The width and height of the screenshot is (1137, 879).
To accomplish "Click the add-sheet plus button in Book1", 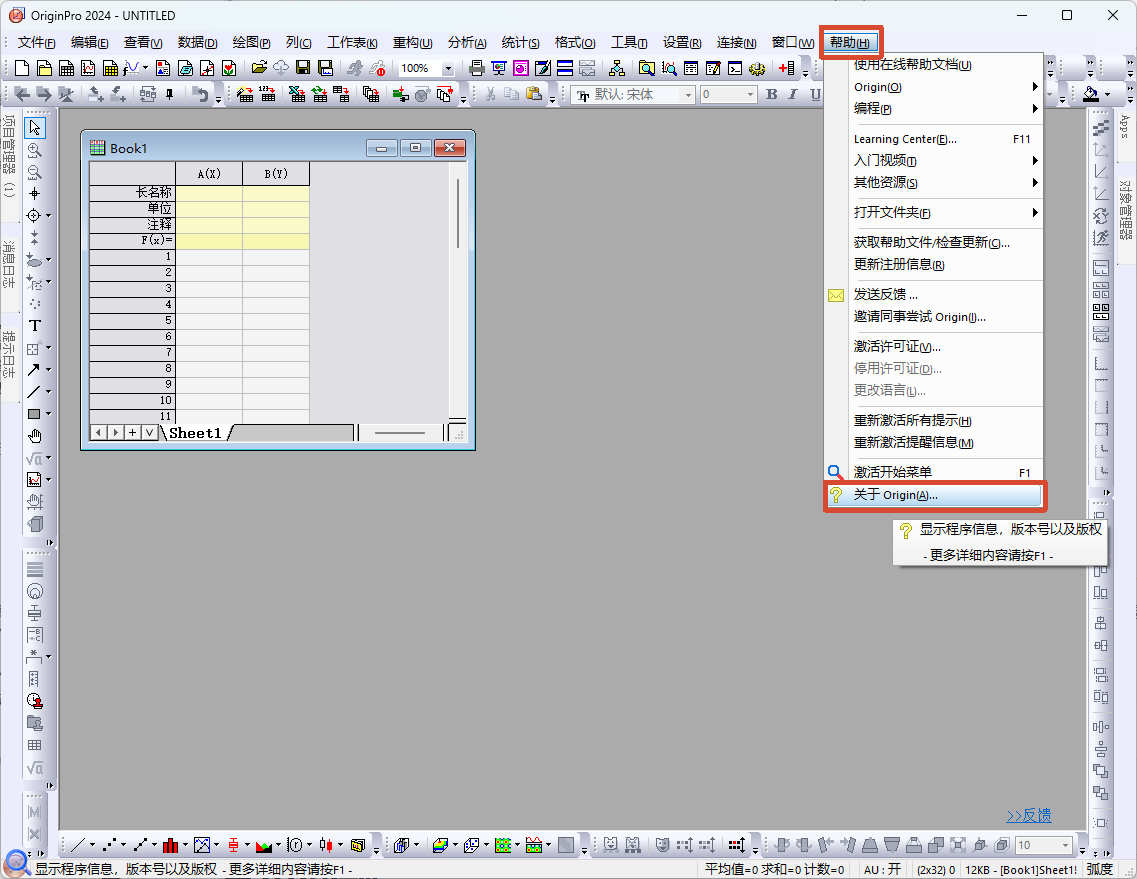I will pos(132,433).
